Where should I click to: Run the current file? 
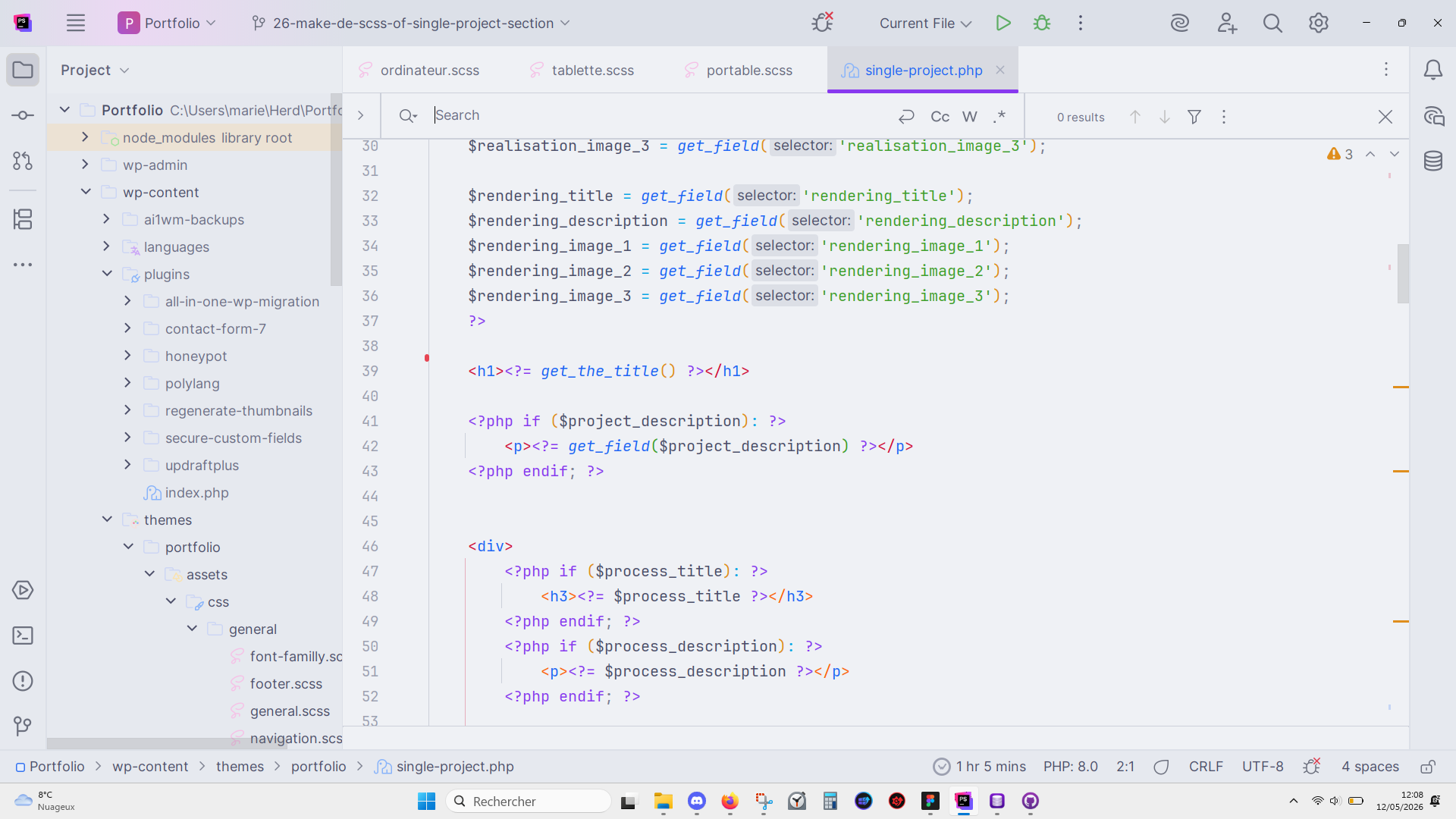[1003, 24]
